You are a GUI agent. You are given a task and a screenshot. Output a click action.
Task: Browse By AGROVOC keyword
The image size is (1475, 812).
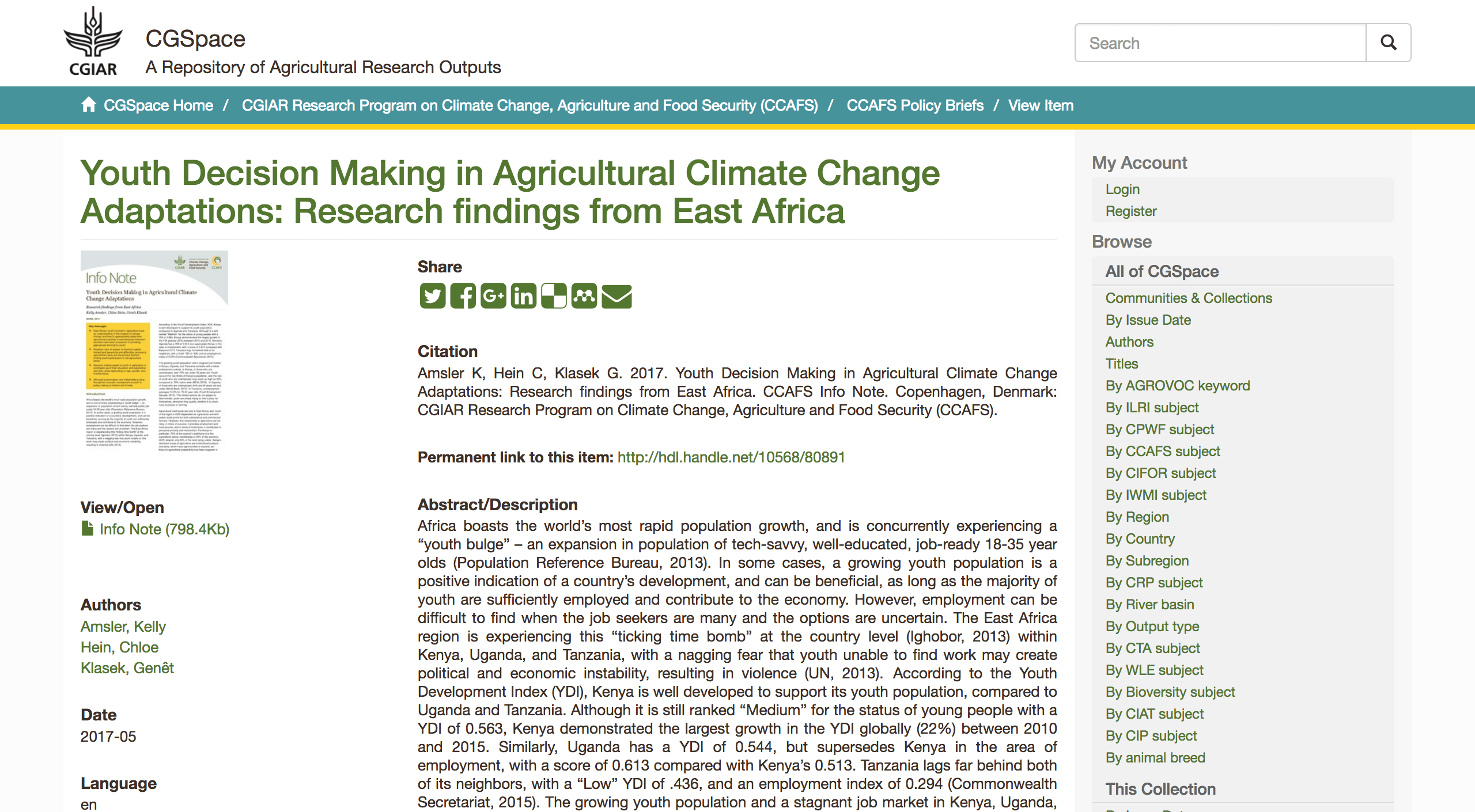(1178, 386)
